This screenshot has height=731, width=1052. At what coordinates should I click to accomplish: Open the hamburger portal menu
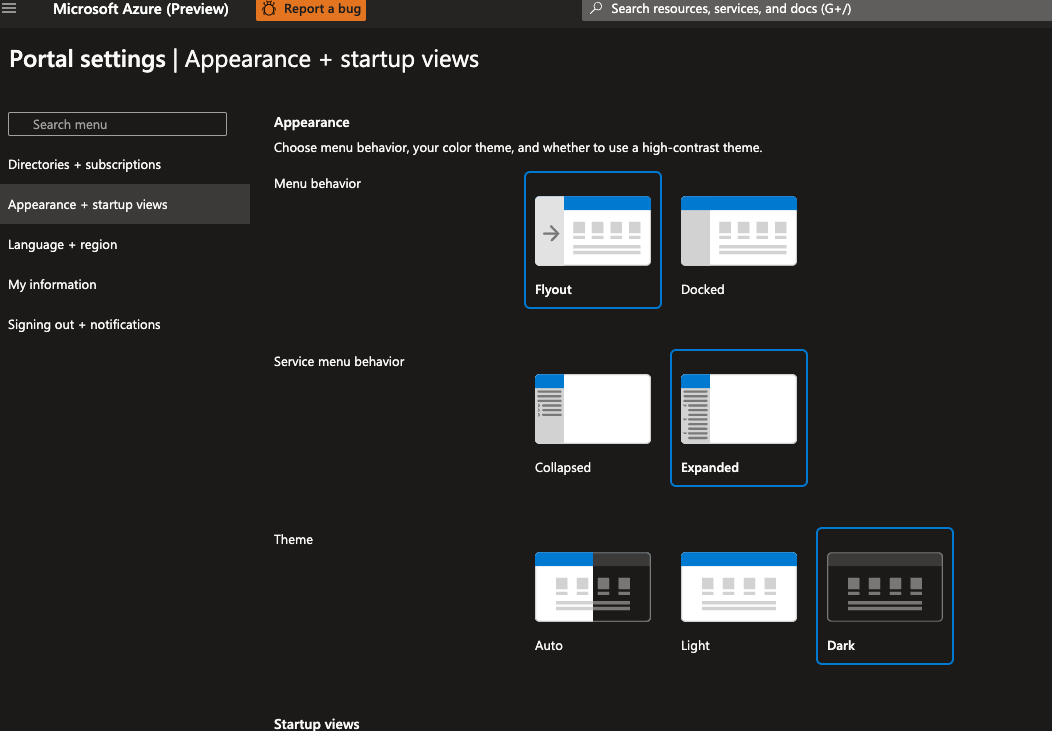pyautogui.click(x=9, y=9)
